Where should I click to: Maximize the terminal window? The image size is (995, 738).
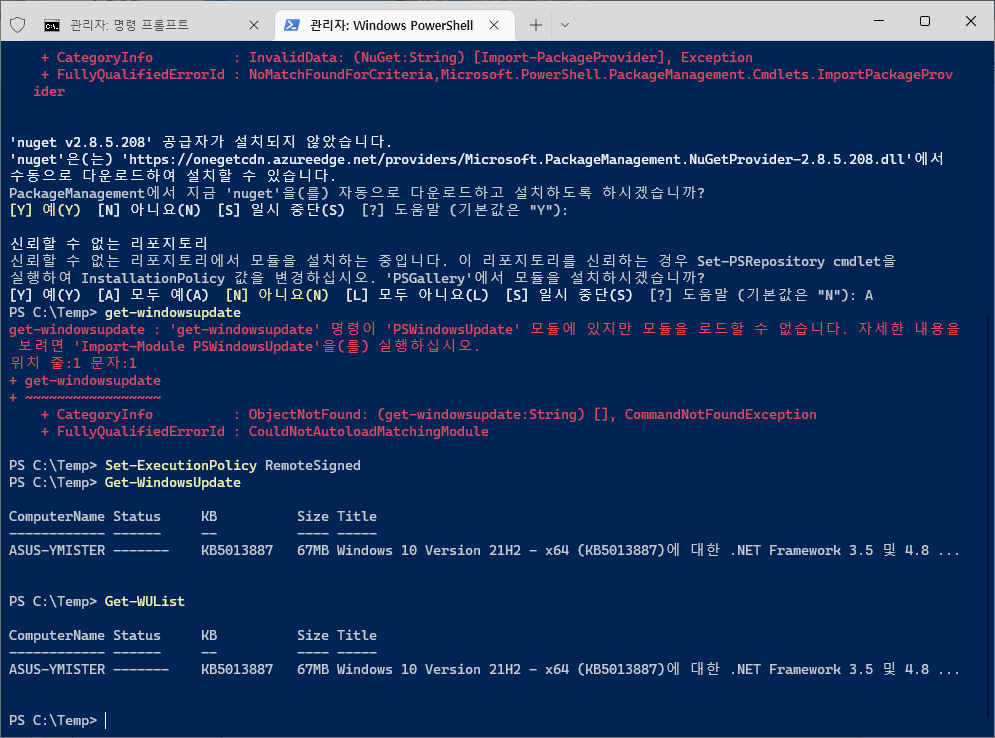[925, 21]
